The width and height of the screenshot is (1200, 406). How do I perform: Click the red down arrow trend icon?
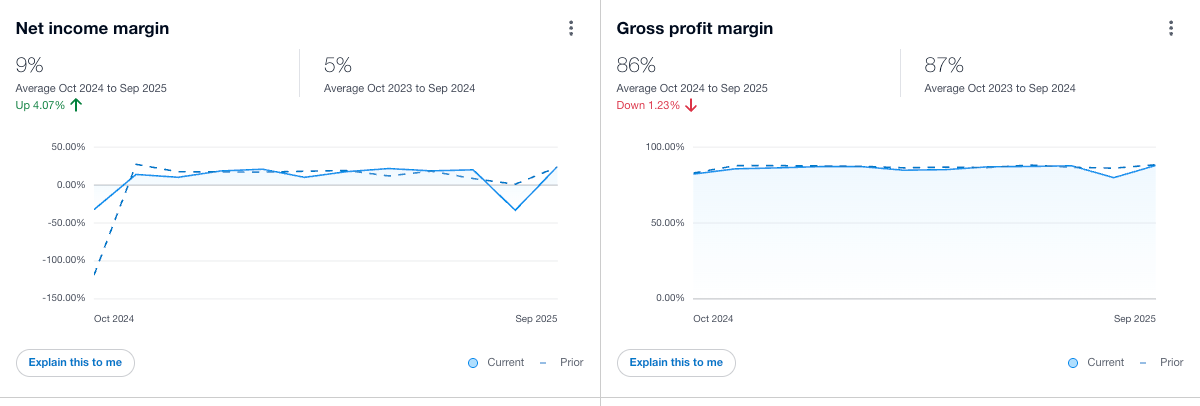coord(690,105)
